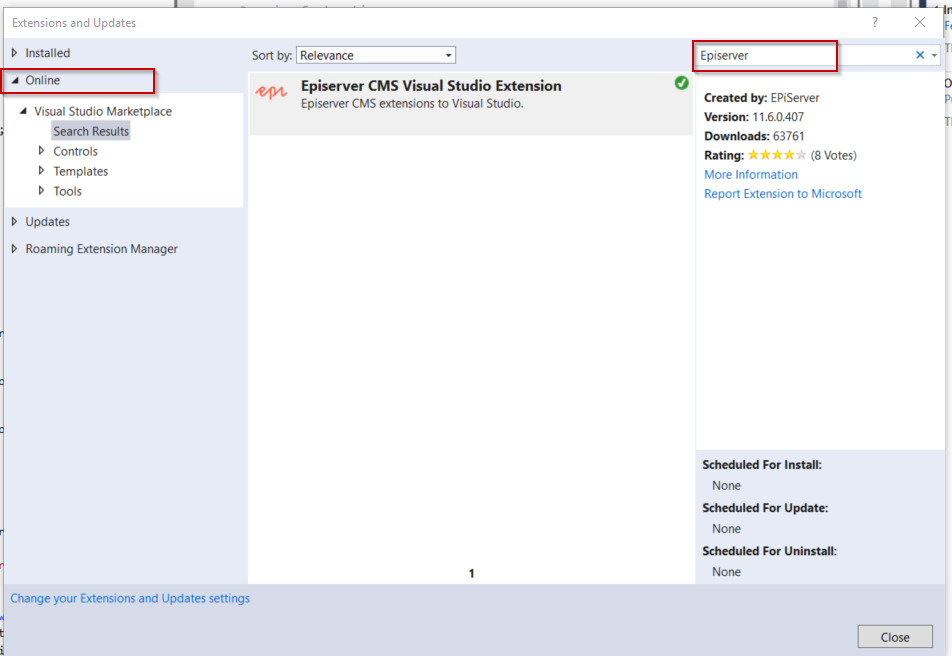Open the Sort by Relevance dropdown
Image resolution: width=952 pixels, height=656 pixels.
click(376, 55)
